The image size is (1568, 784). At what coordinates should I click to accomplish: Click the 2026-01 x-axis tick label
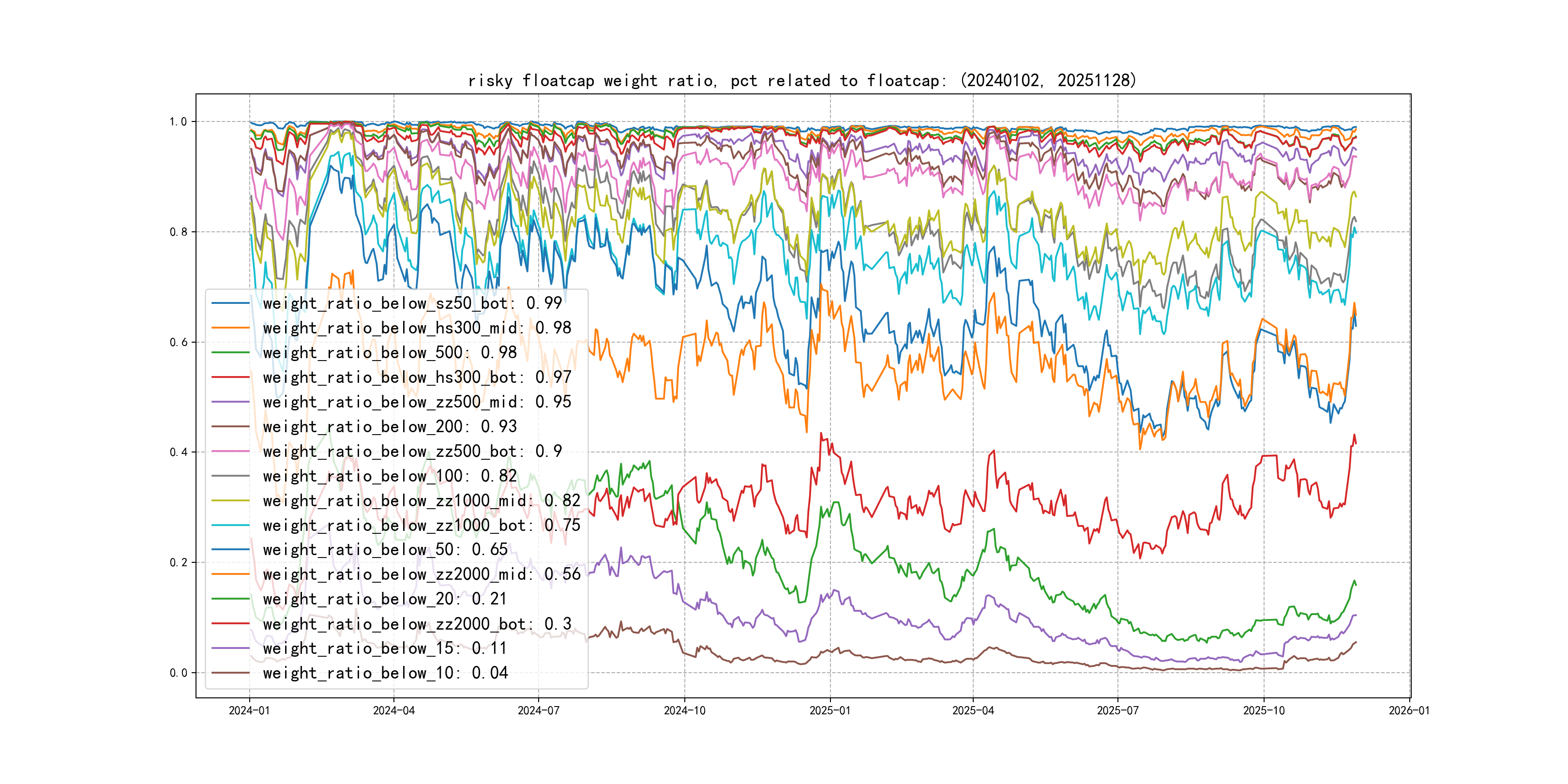(1408, 711)
